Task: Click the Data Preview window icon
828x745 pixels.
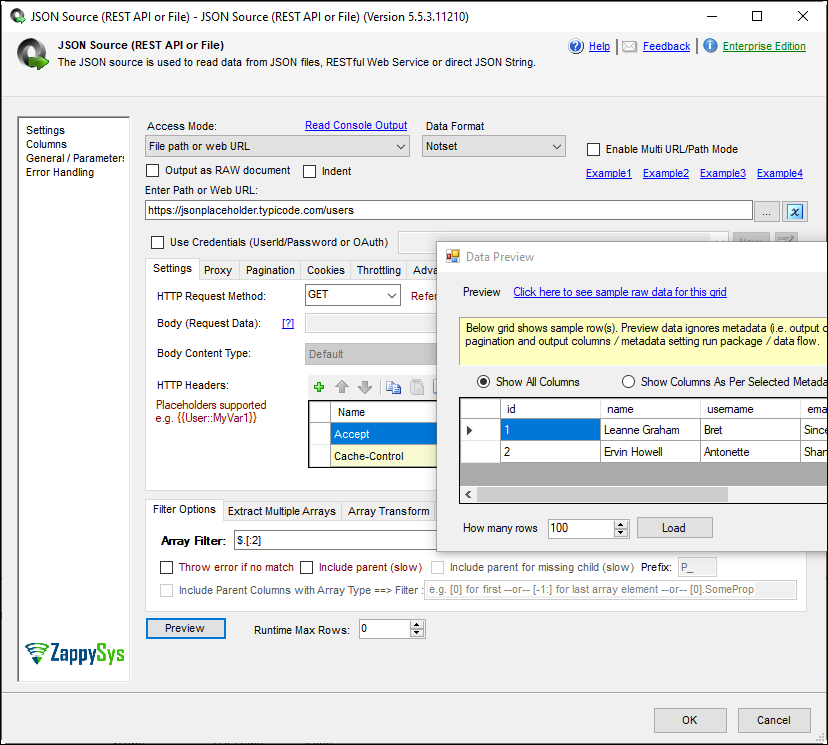Action: [453, 257]
